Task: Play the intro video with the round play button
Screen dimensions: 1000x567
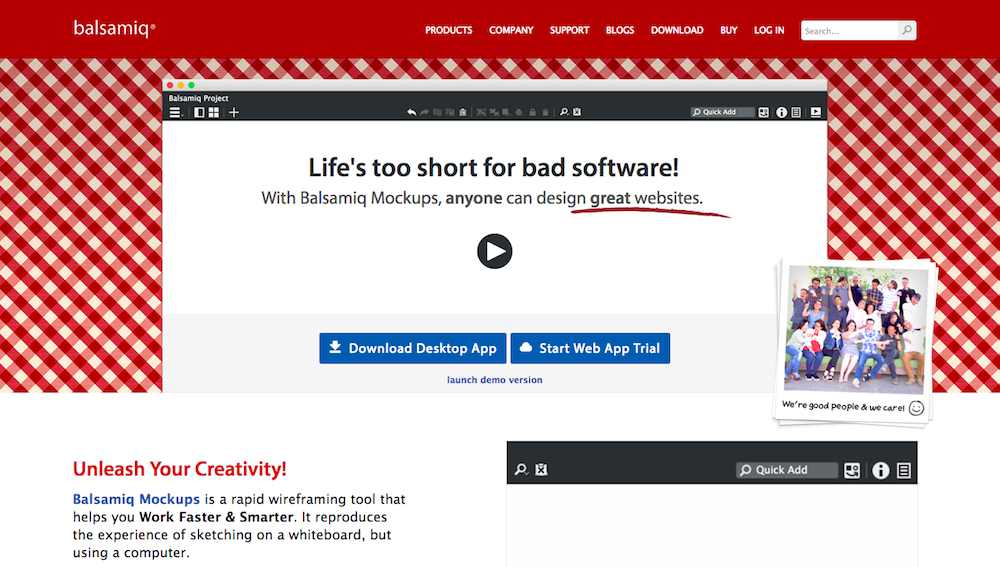Action: tap(494, 251)
